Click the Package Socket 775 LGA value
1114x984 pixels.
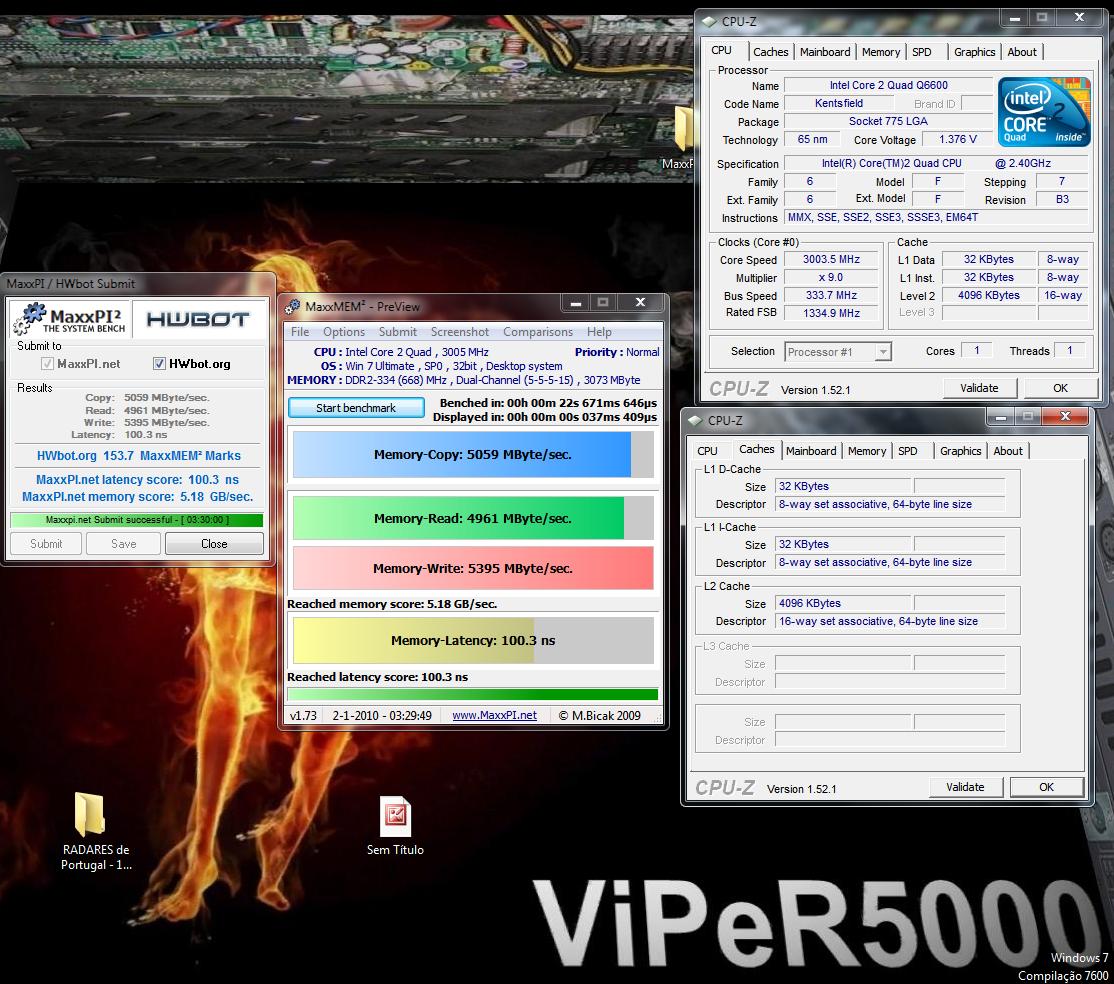coord(888,121)
